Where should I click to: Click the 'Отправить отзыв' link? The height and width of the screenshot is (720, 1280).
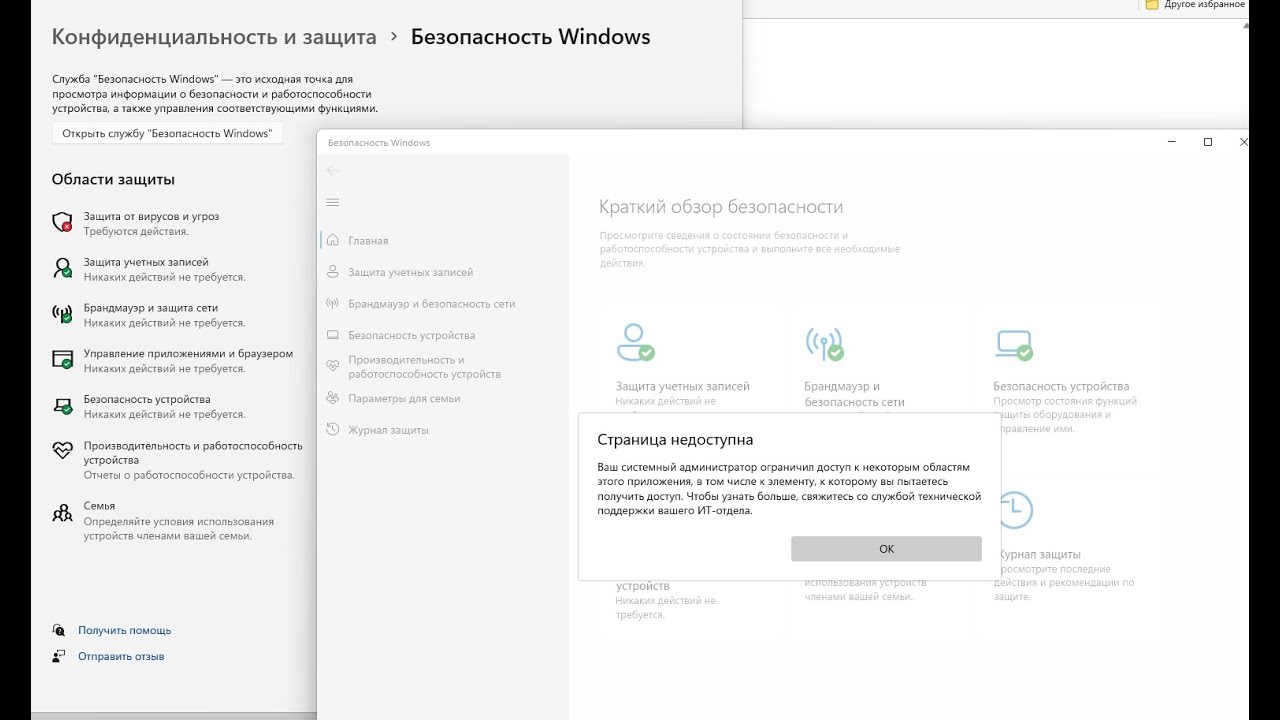pos(121,656)
